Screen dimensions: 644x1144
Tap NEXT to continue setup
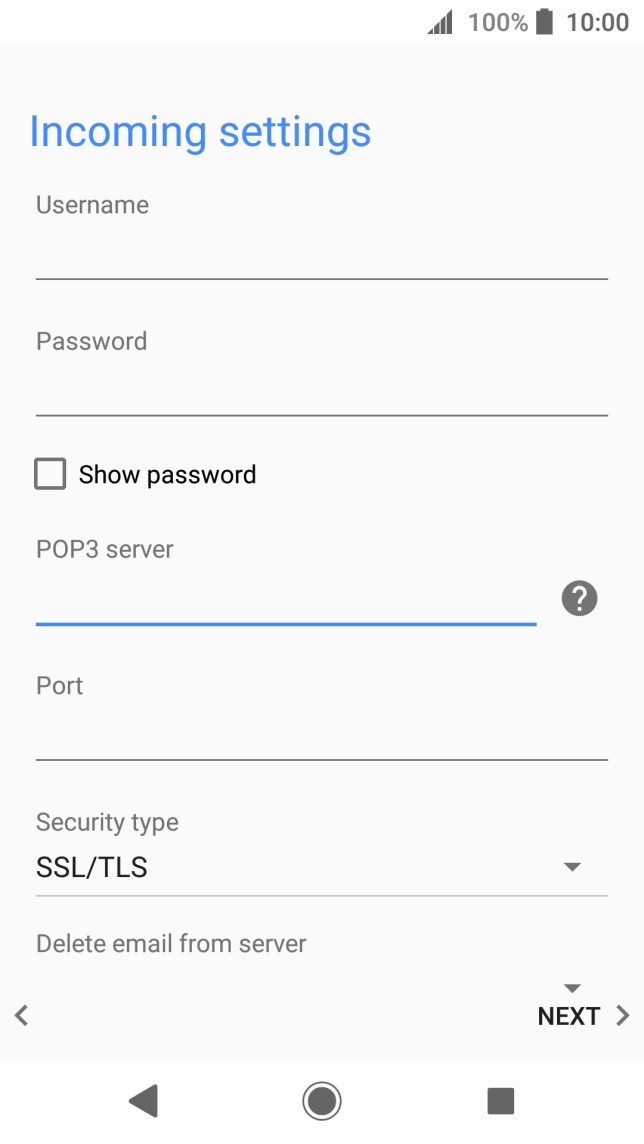click(x=568, y=1015)
